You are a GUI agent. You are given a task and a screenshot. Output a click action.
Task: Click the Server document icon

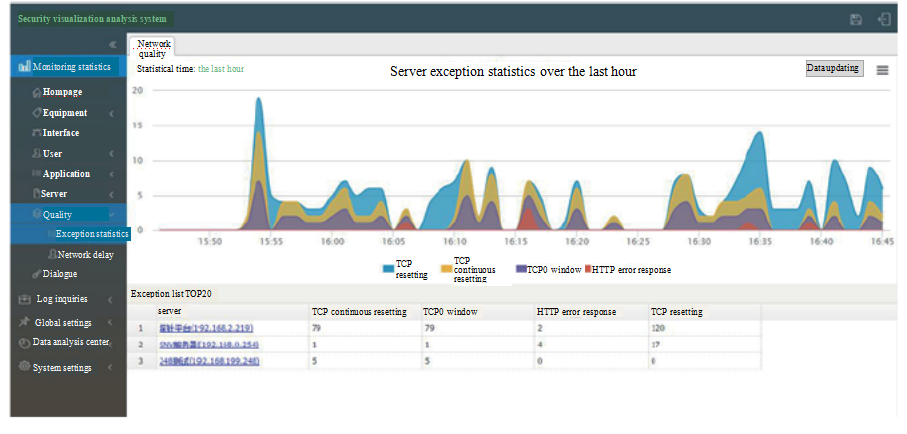(x=36, y=194)
